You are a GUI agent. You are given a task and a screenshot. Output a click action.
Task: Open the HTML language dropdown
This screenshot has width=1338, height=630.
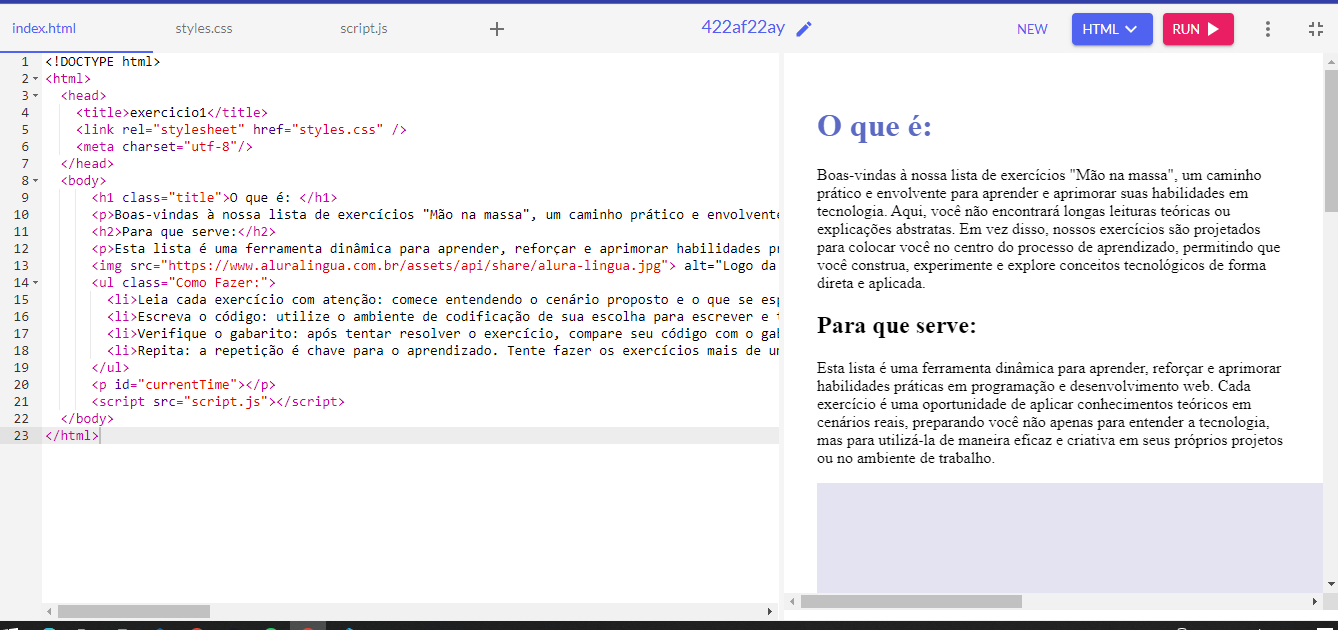click(x=1112, y=29)
